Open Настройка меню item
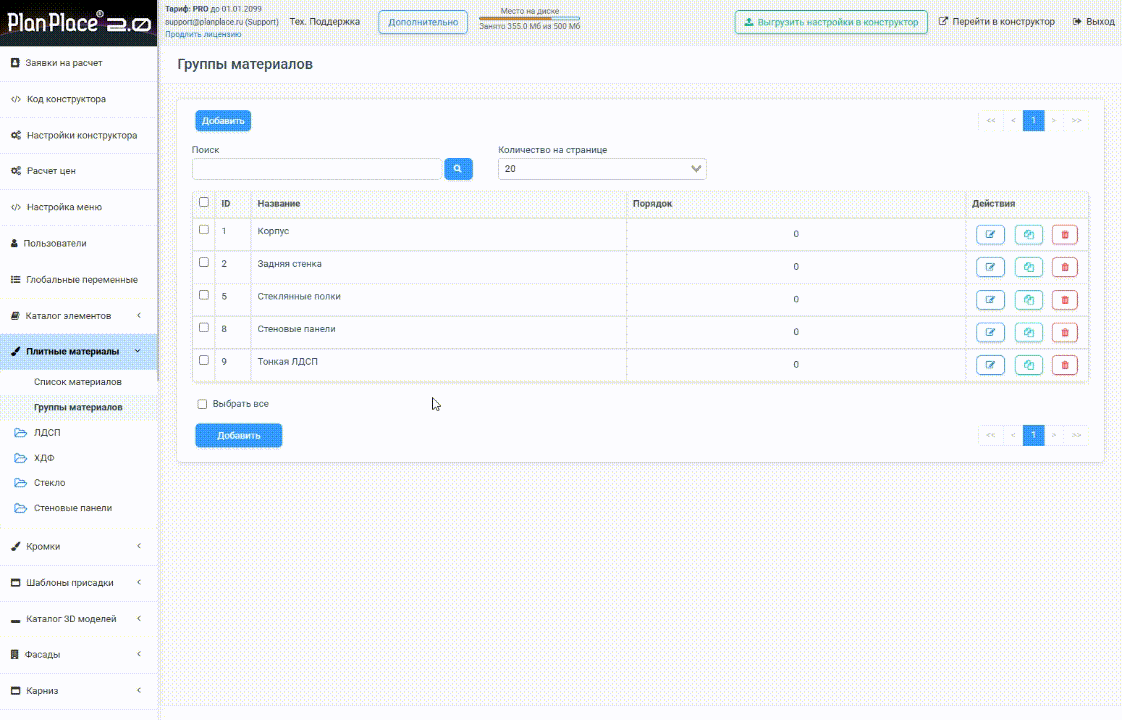The image size is (1122, 720). coord(78,208)
